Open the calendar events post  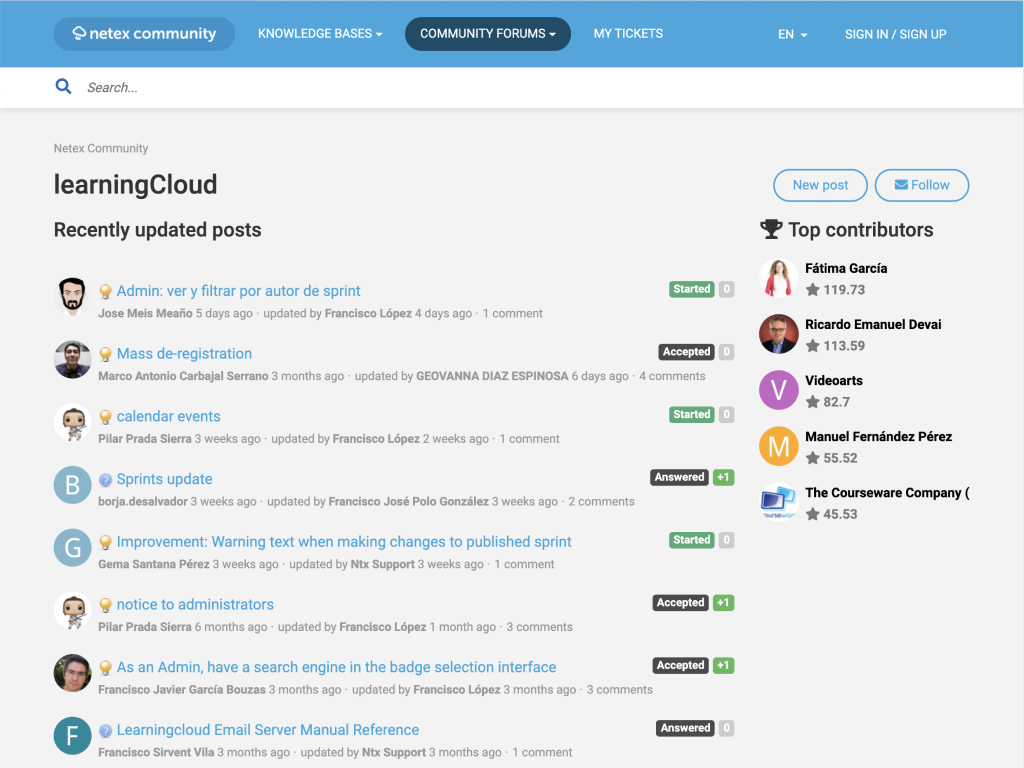pyautogui.click(x=168, y=416)
